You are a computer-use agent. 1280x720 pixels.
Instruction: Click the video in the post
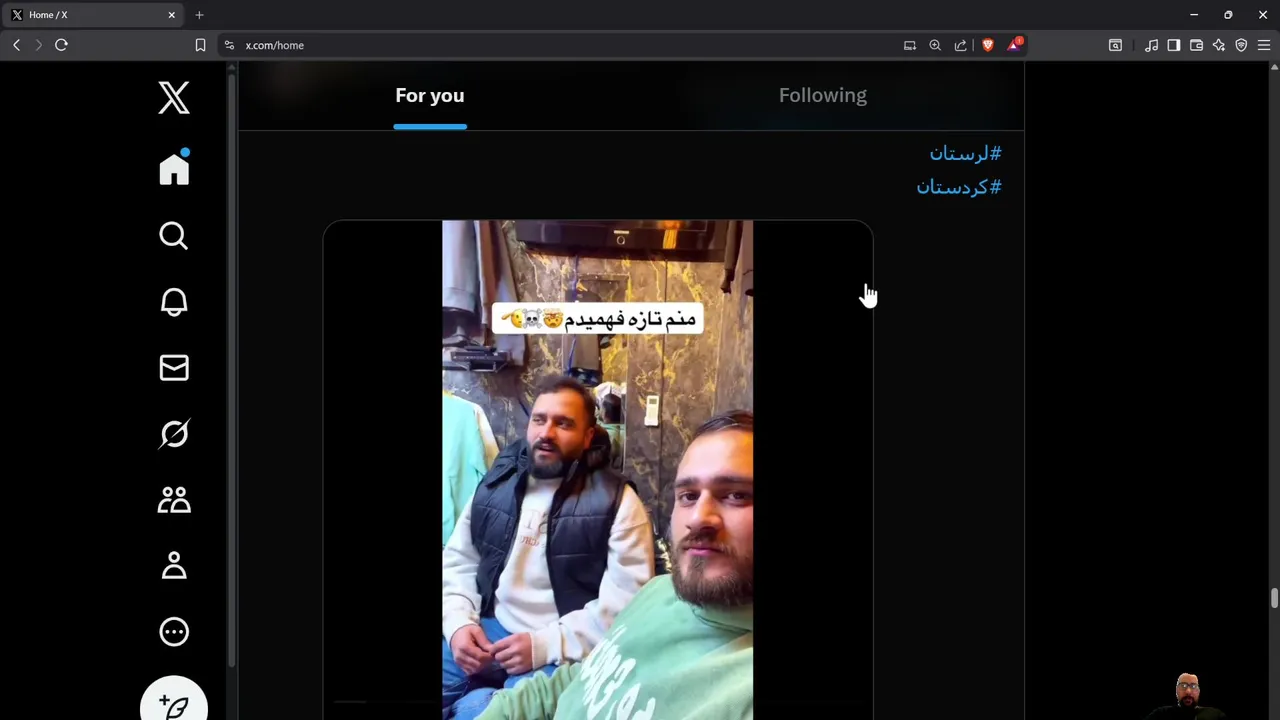click(x=598, y=470)
